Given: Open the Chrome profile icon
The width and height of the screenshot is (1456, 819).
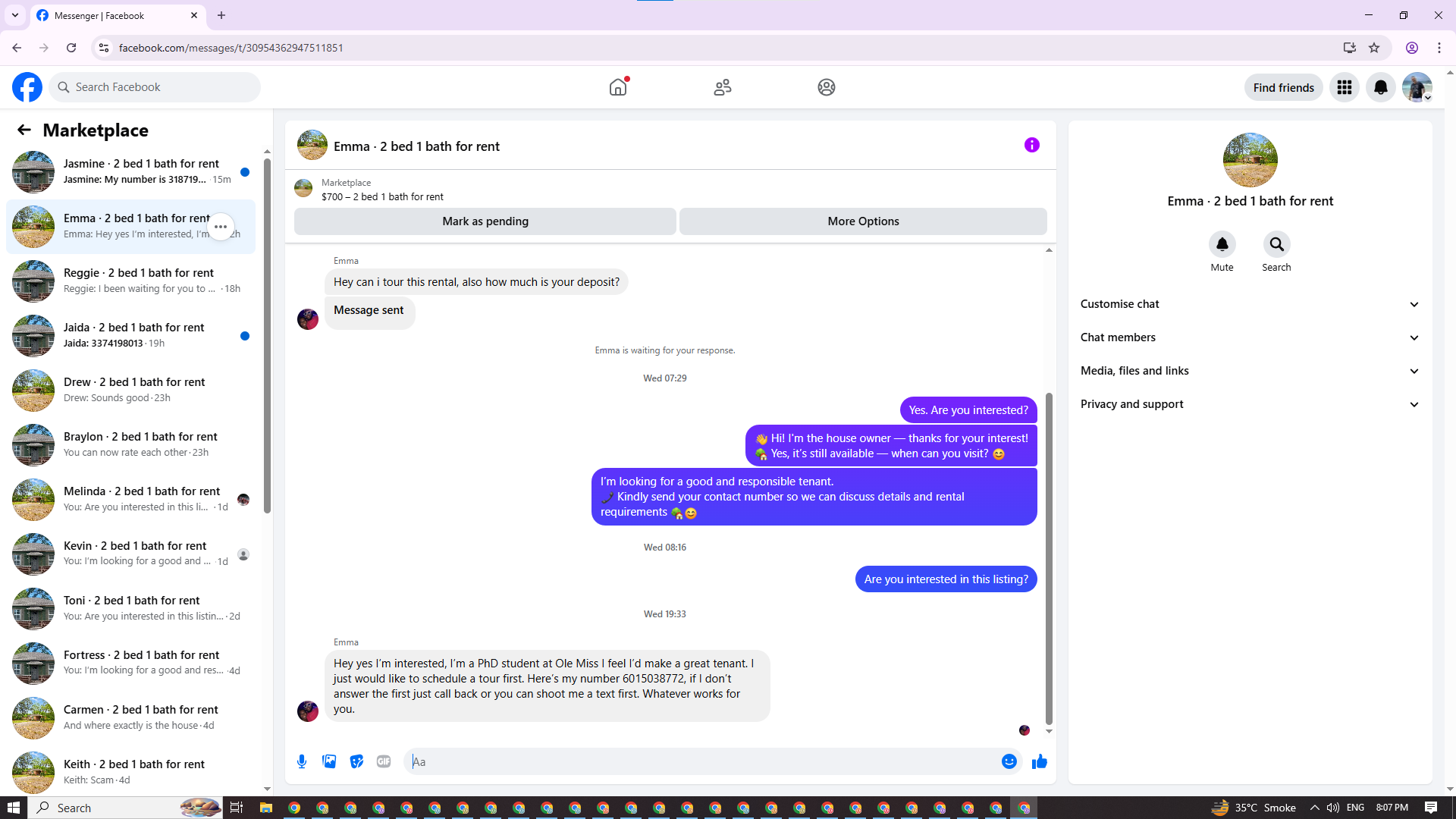Looking at the screenshot, I should [x=1412, y=48].
